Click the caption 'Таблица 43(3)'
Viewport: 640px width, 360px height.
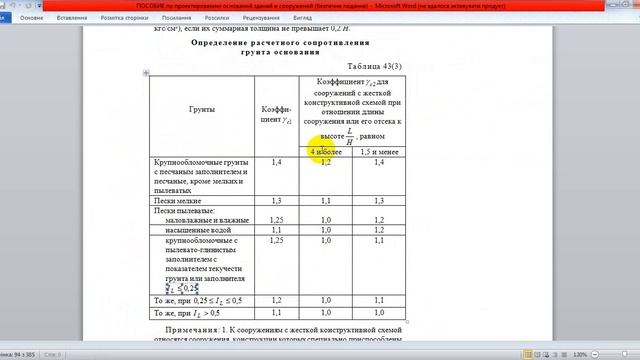374,66
